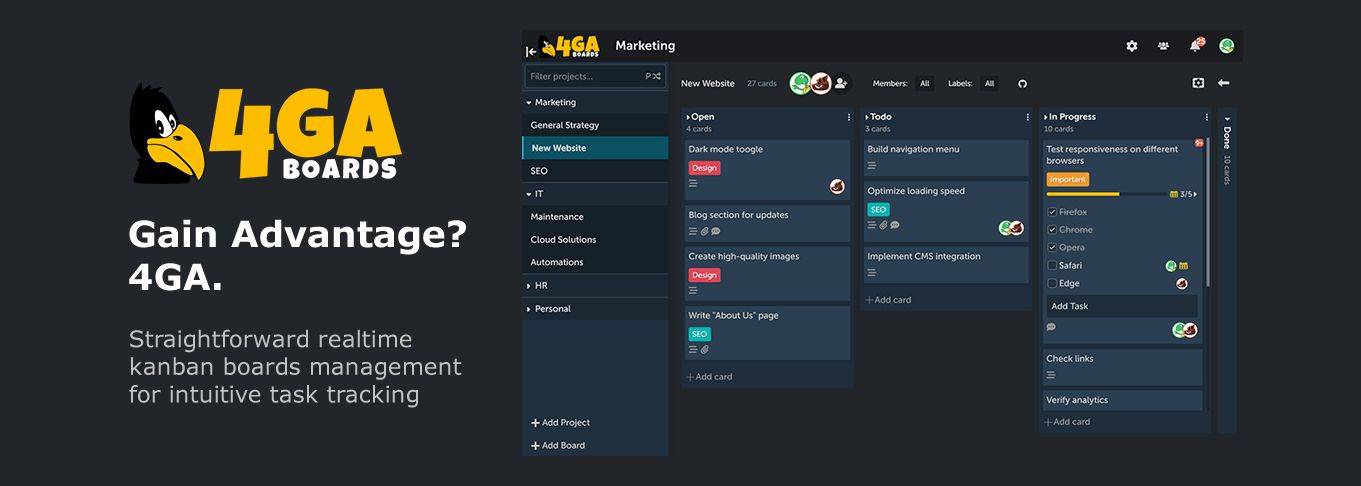Click the Add Project button

pyautogui.click(x=561, y=423)
